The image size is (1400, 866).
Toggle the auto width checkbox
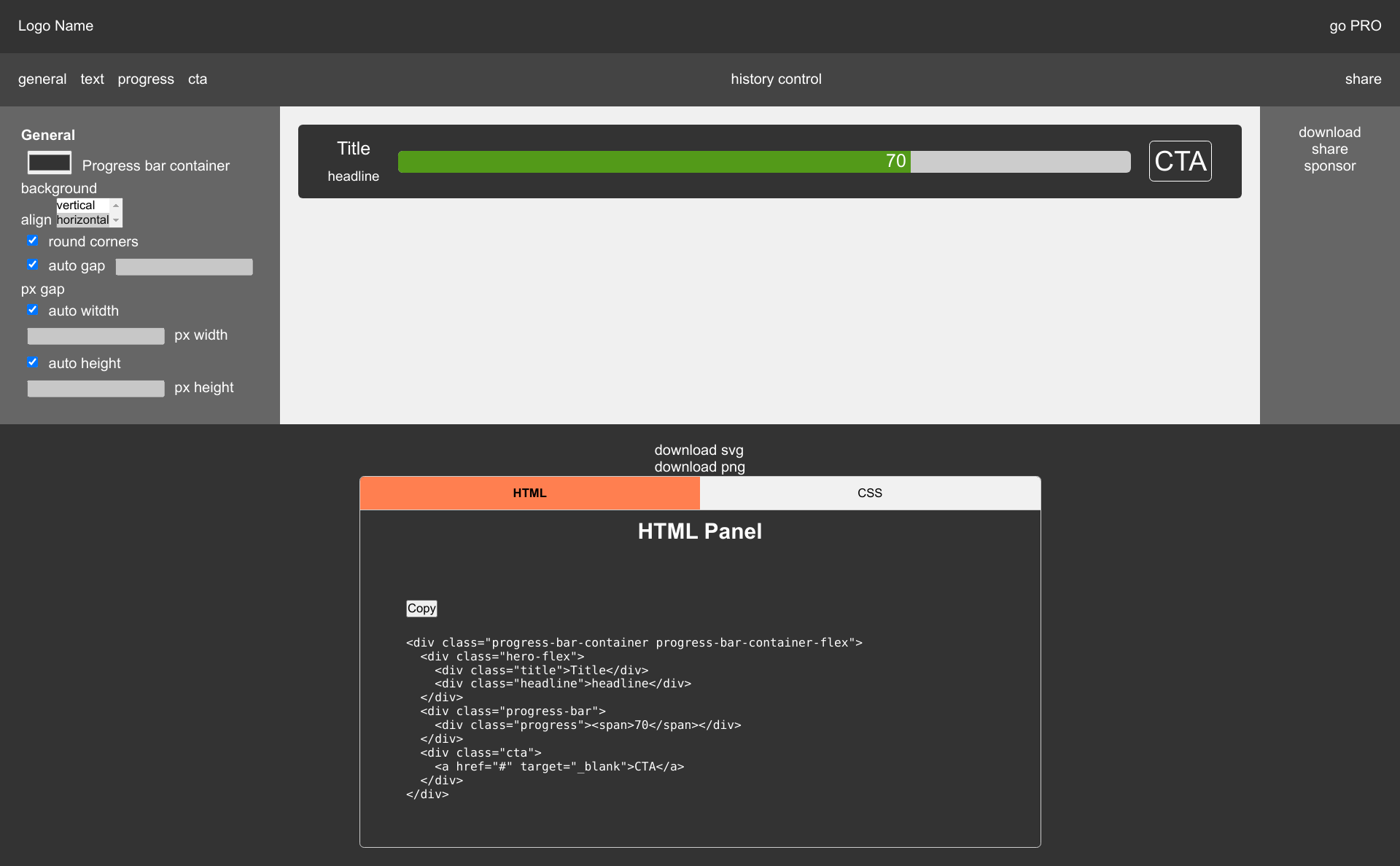[32, 310]
